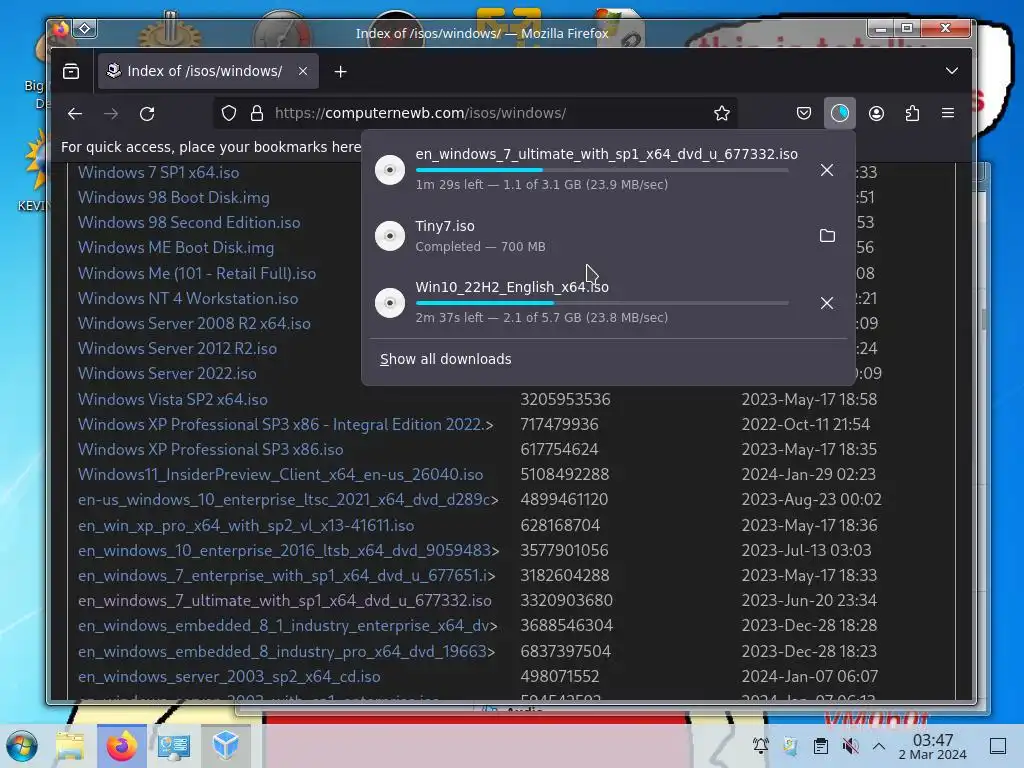Go back using the back arrow

[x=75, y=114]
